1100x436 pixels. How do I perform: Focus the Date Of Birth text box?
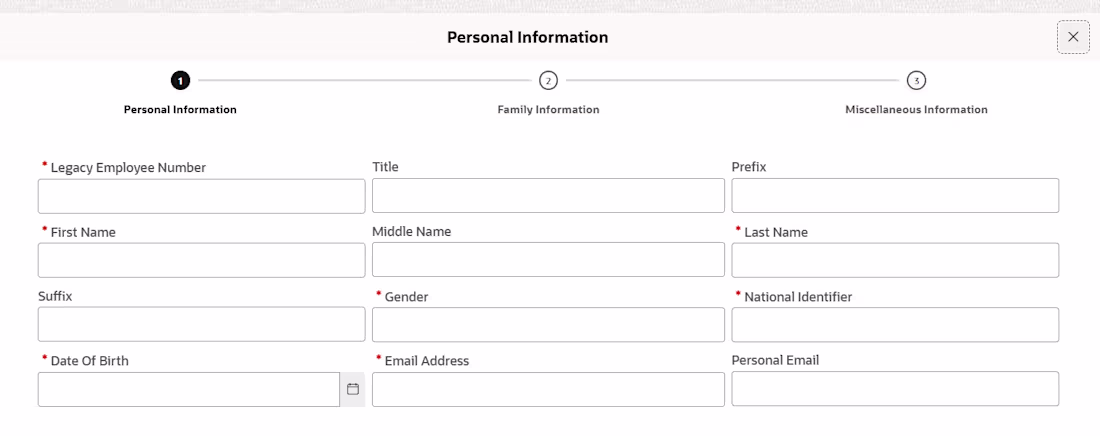[189, 389]
